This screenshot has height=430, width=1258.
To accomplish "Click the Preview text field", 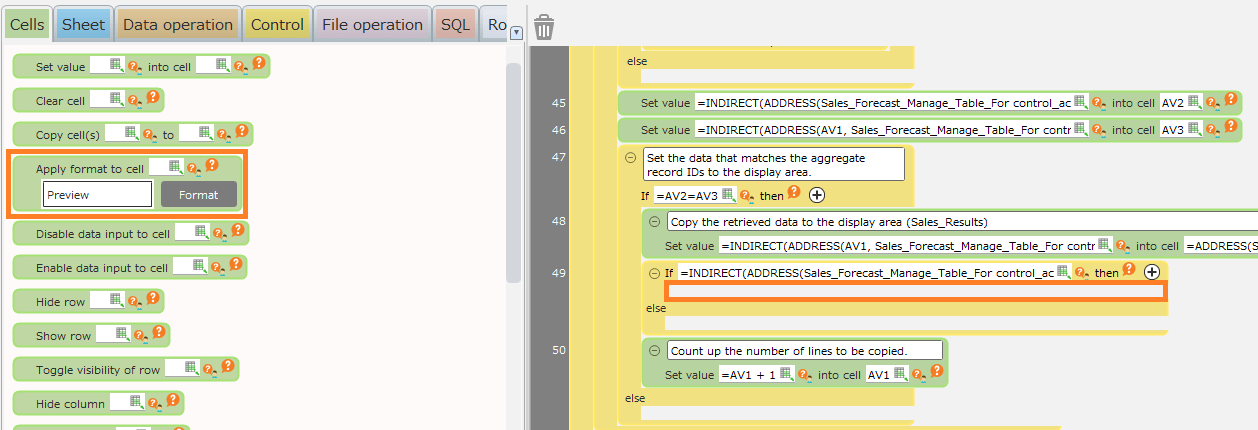I will pos(97,195).
